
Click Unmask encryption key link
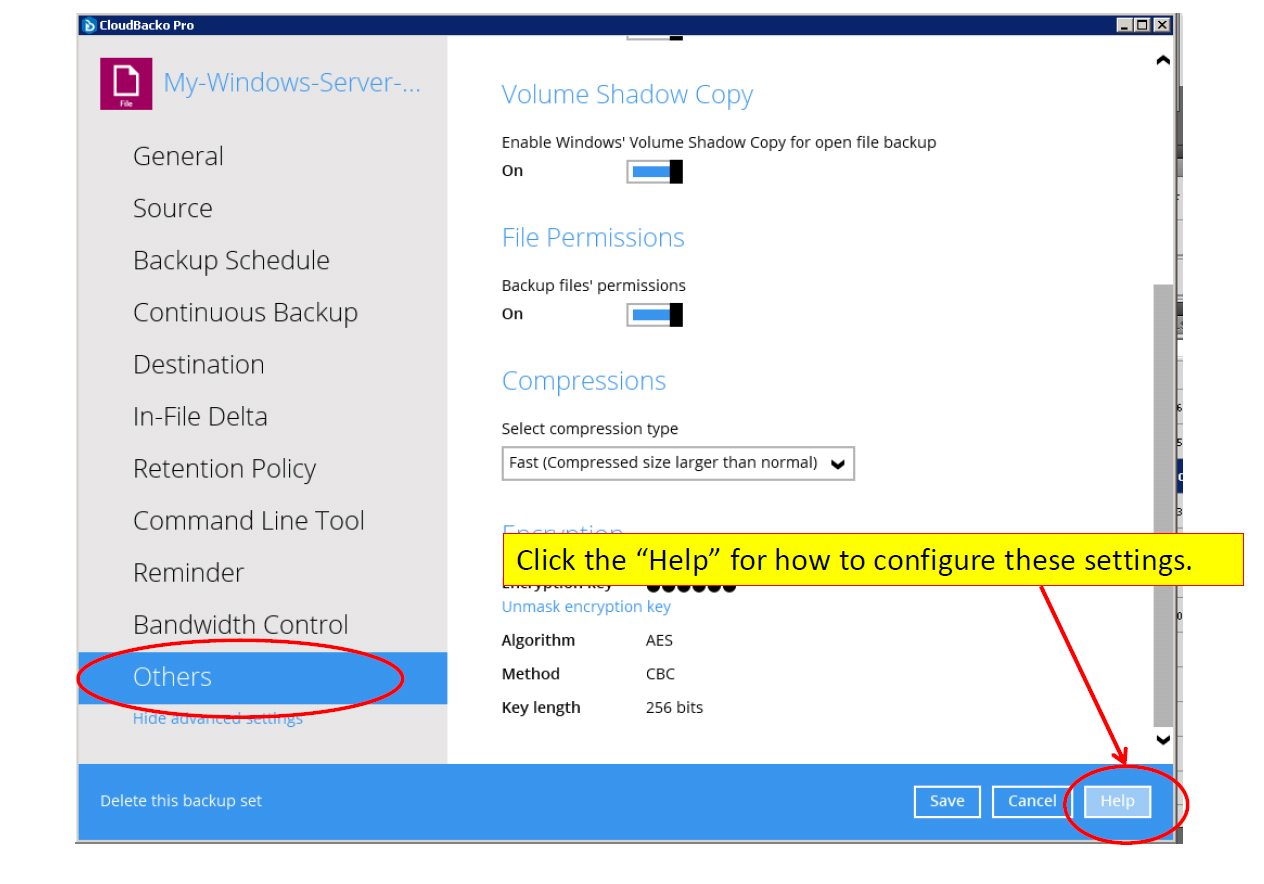[586, 607]
